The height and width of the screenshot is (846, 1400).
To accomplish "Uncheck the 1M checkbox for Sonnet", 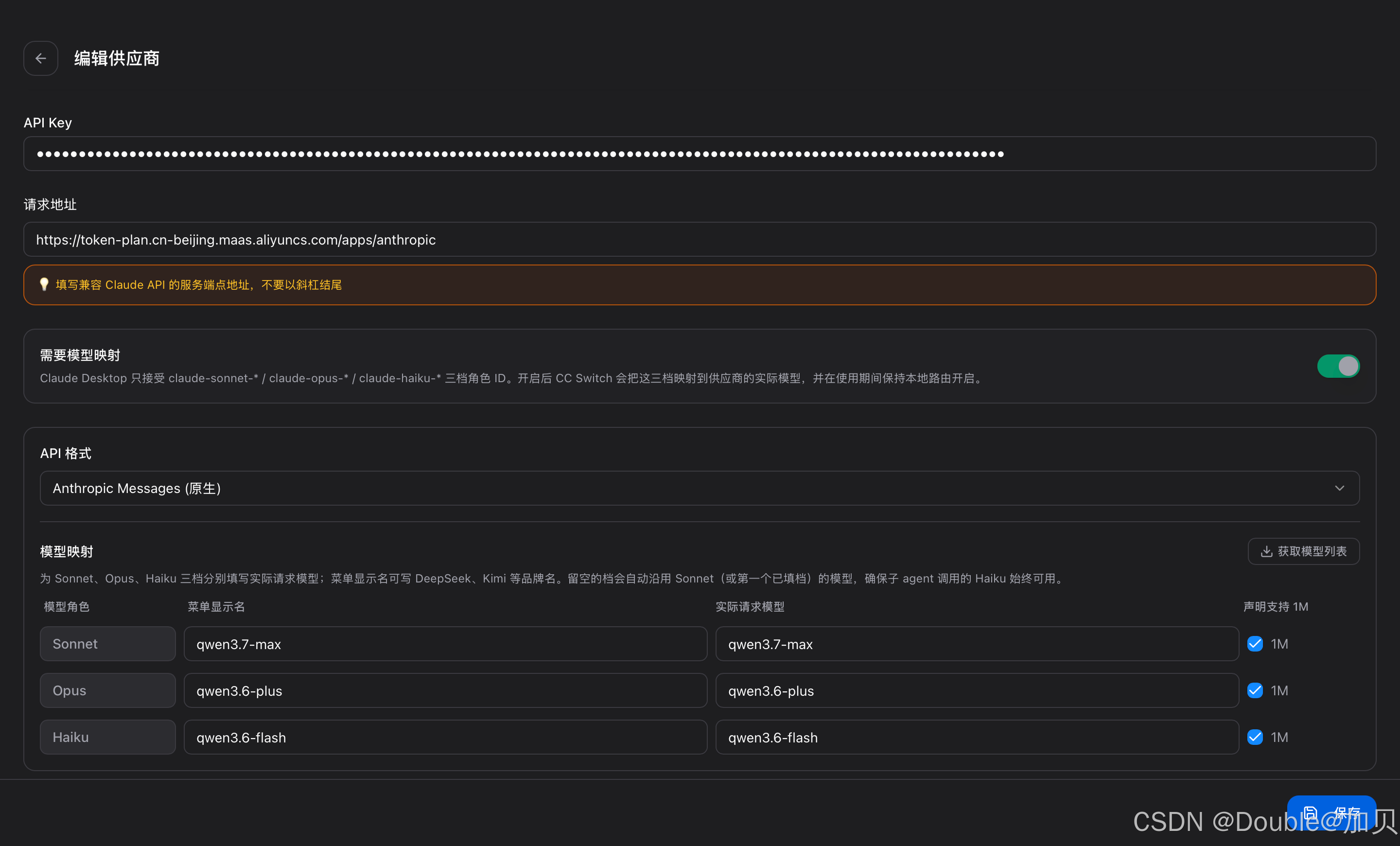I will pos(1255,644).
